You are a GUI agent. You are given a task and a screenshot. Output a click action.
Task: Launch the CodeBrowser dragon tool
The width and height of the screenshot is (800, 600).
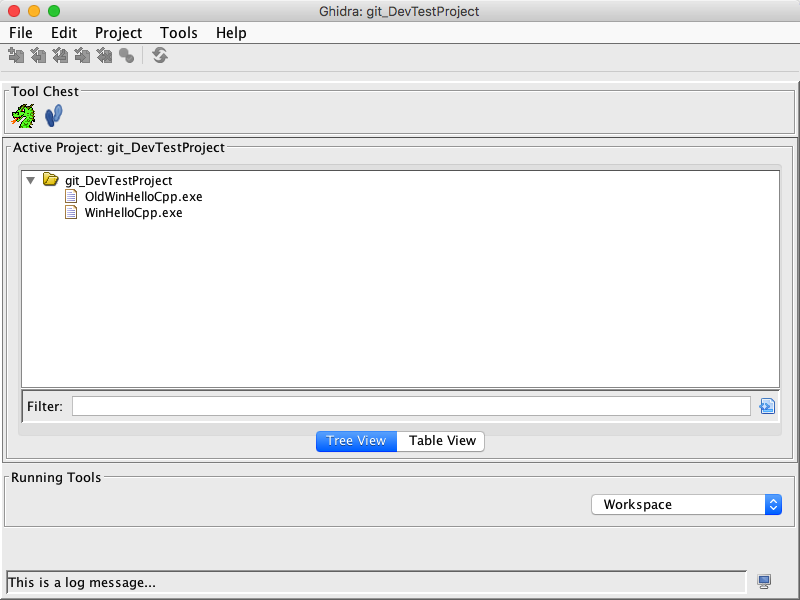coord(23,116)
